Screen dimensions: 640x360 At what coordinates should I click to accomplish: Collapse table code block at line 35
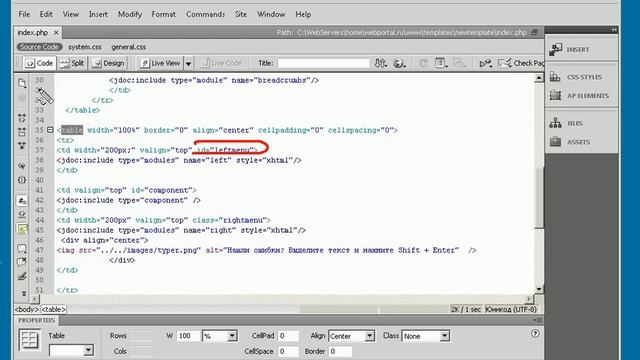pos(50,130)
